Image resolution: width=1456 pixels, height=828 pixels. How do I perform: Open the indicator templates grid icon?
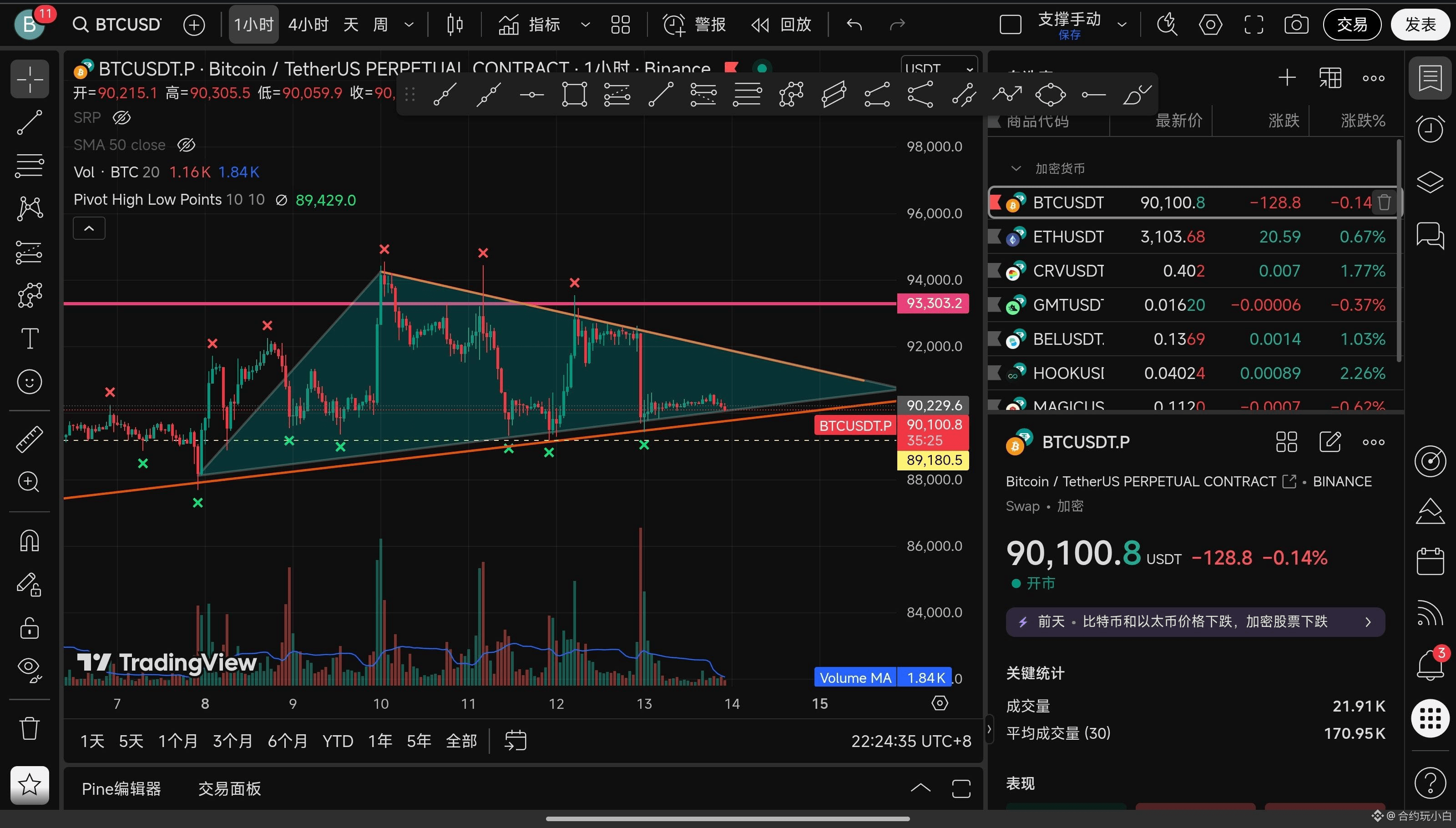click(x=620, y=25)
